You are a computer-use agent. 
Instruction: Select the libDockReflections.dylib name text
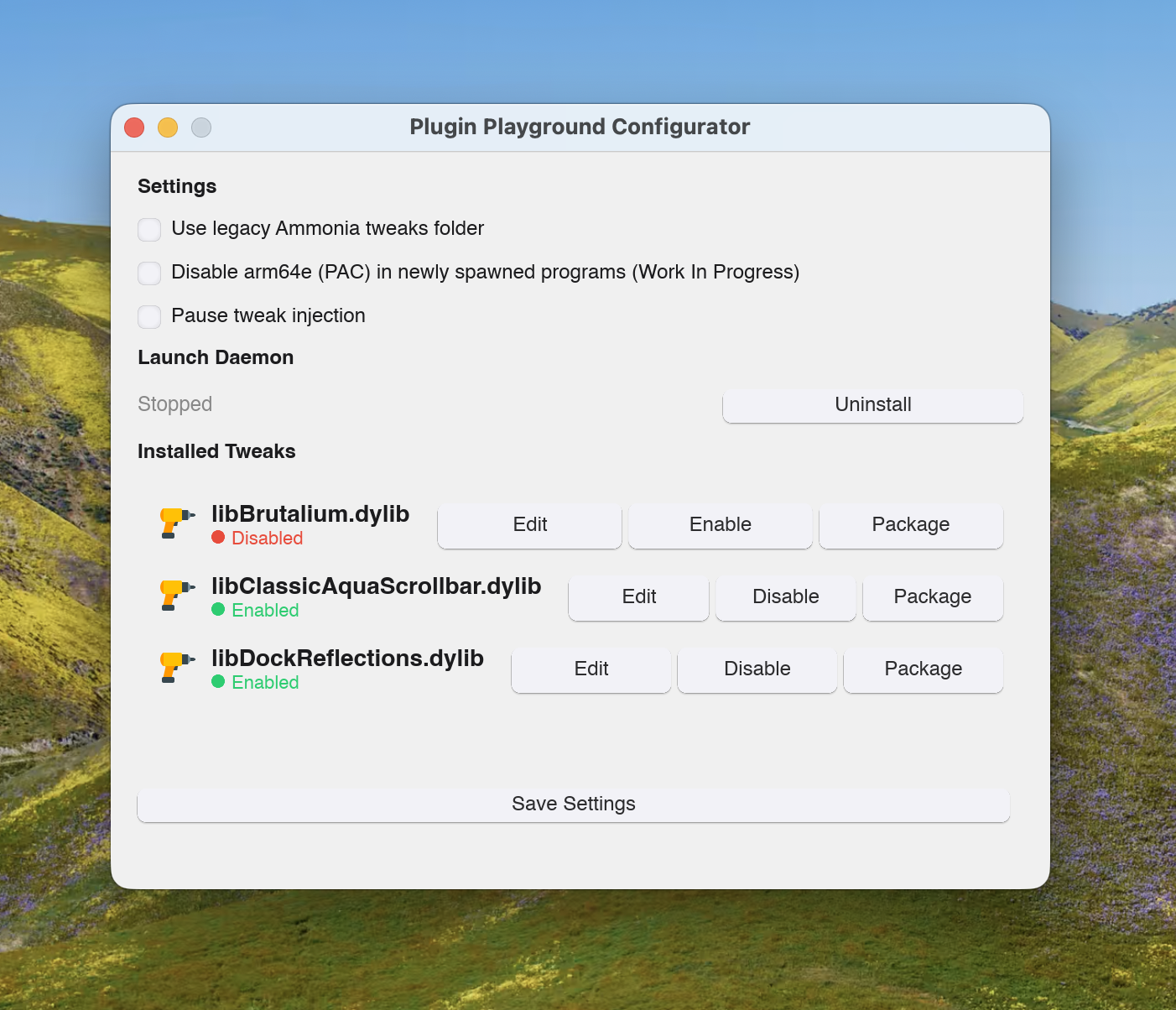point(347,659)
